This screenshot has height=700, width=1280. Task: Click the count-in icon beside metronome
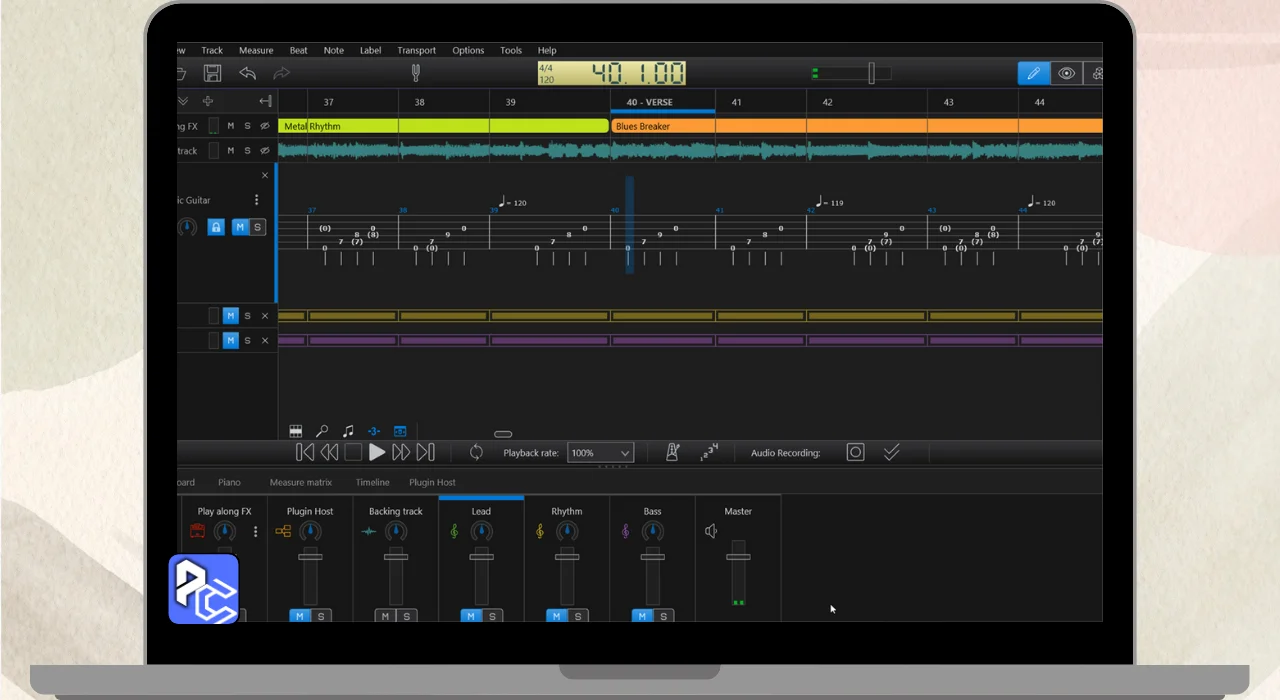(709, 453)
